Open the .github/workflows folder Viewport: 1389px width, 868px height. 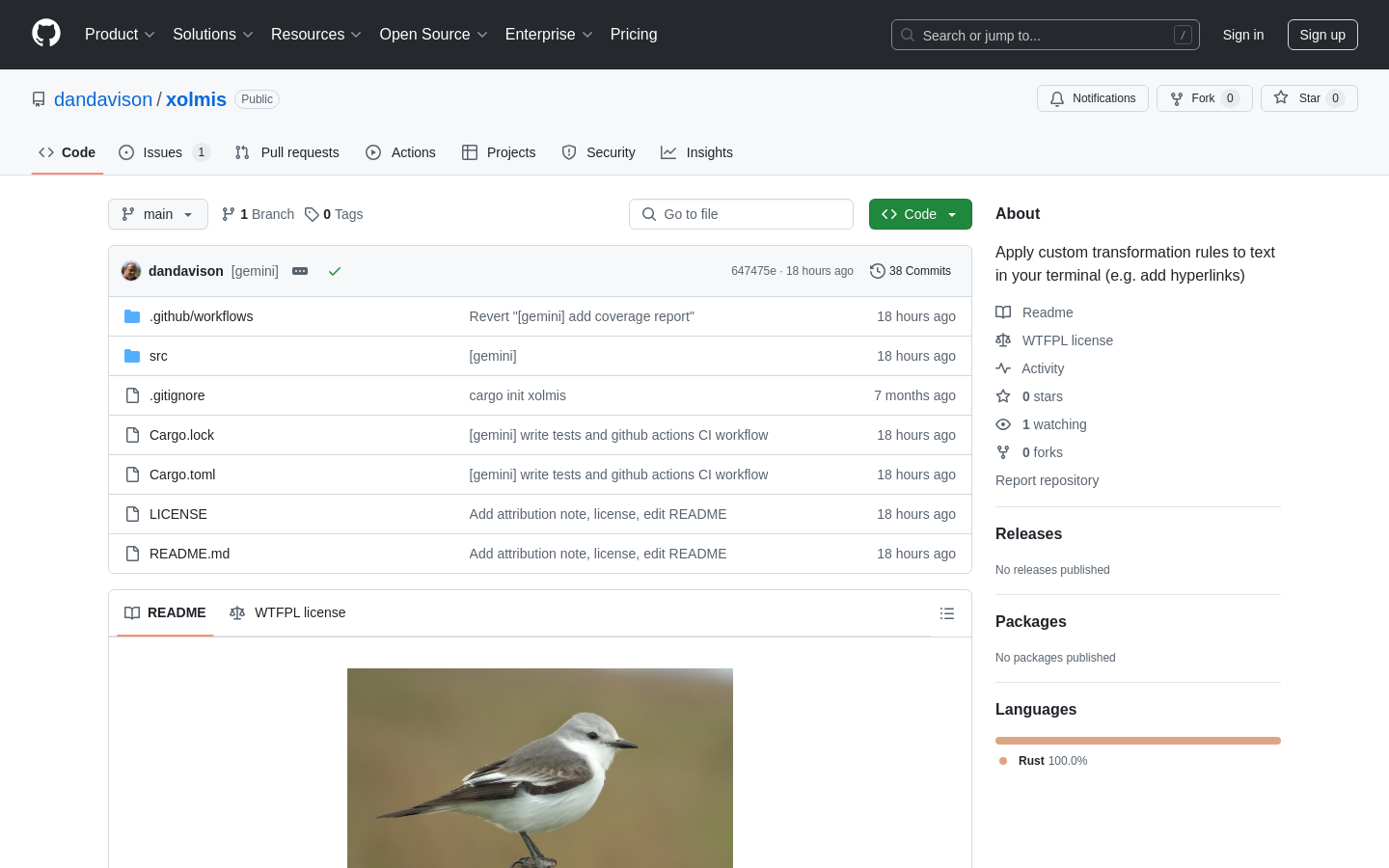tap(202, 316)
